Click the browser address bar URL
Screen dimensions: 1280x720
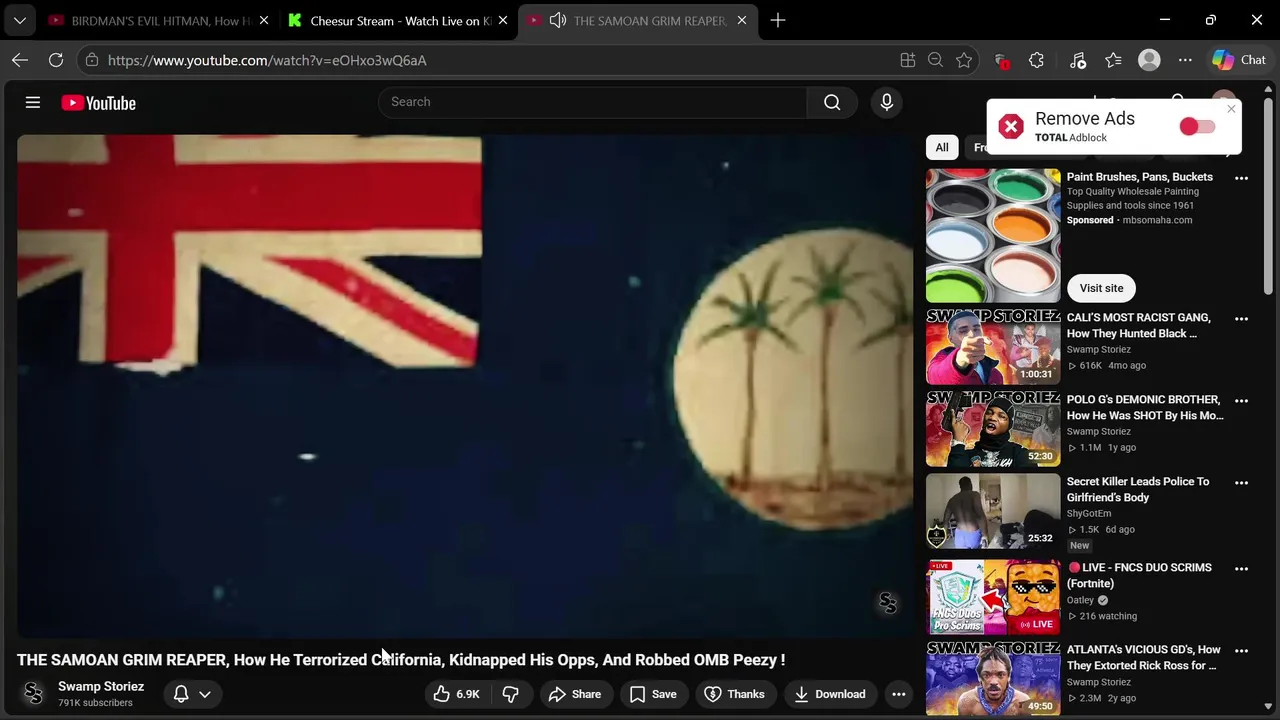[267, 60]
